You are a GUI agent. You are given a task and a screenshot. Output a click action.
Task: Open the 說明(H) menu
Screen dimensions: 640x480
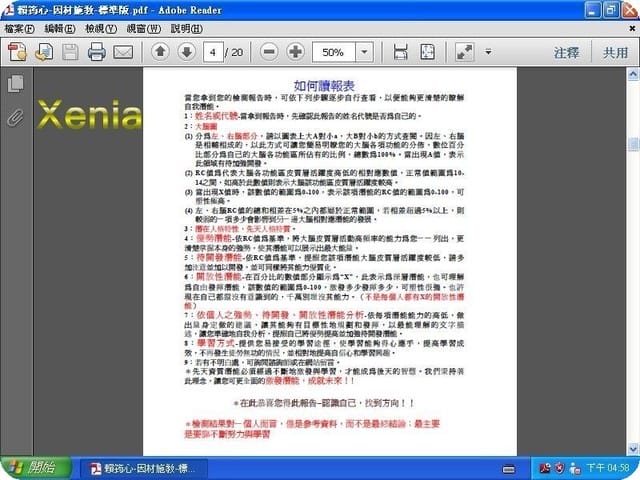[187, 29]
